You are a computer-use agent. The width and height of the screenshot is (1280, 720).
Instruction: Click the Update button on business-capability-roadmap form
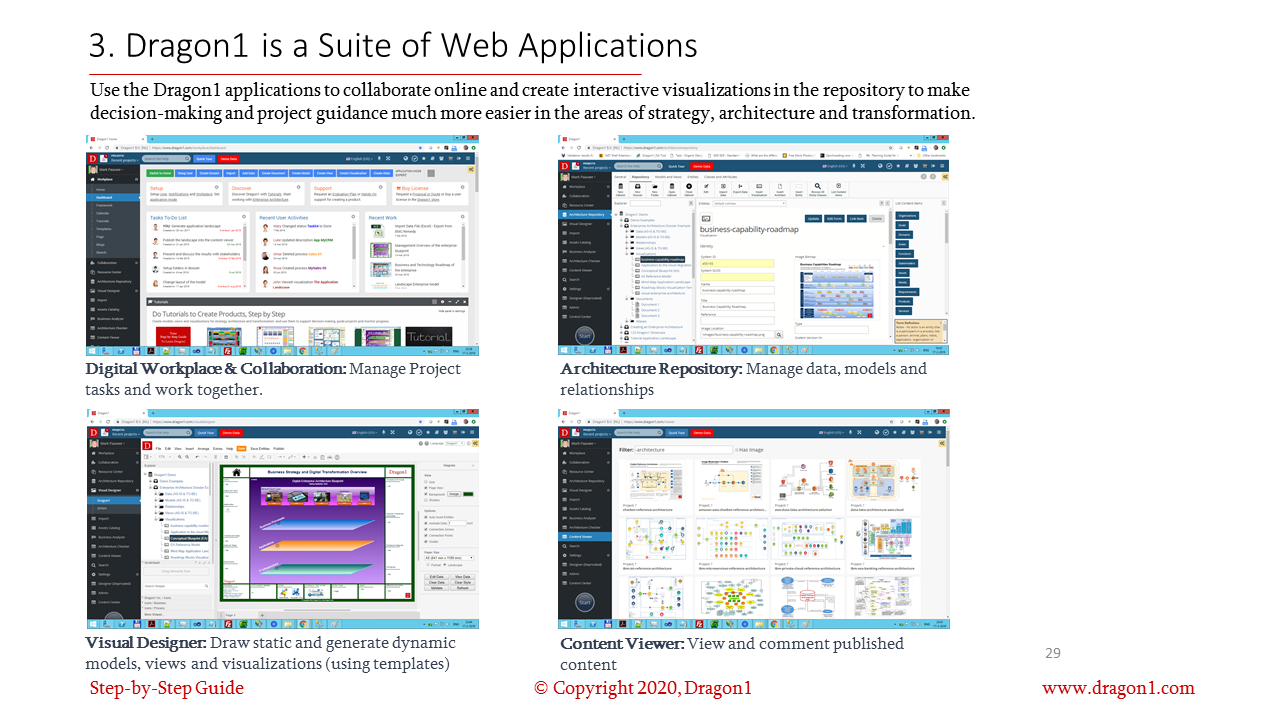pos(813,218)
